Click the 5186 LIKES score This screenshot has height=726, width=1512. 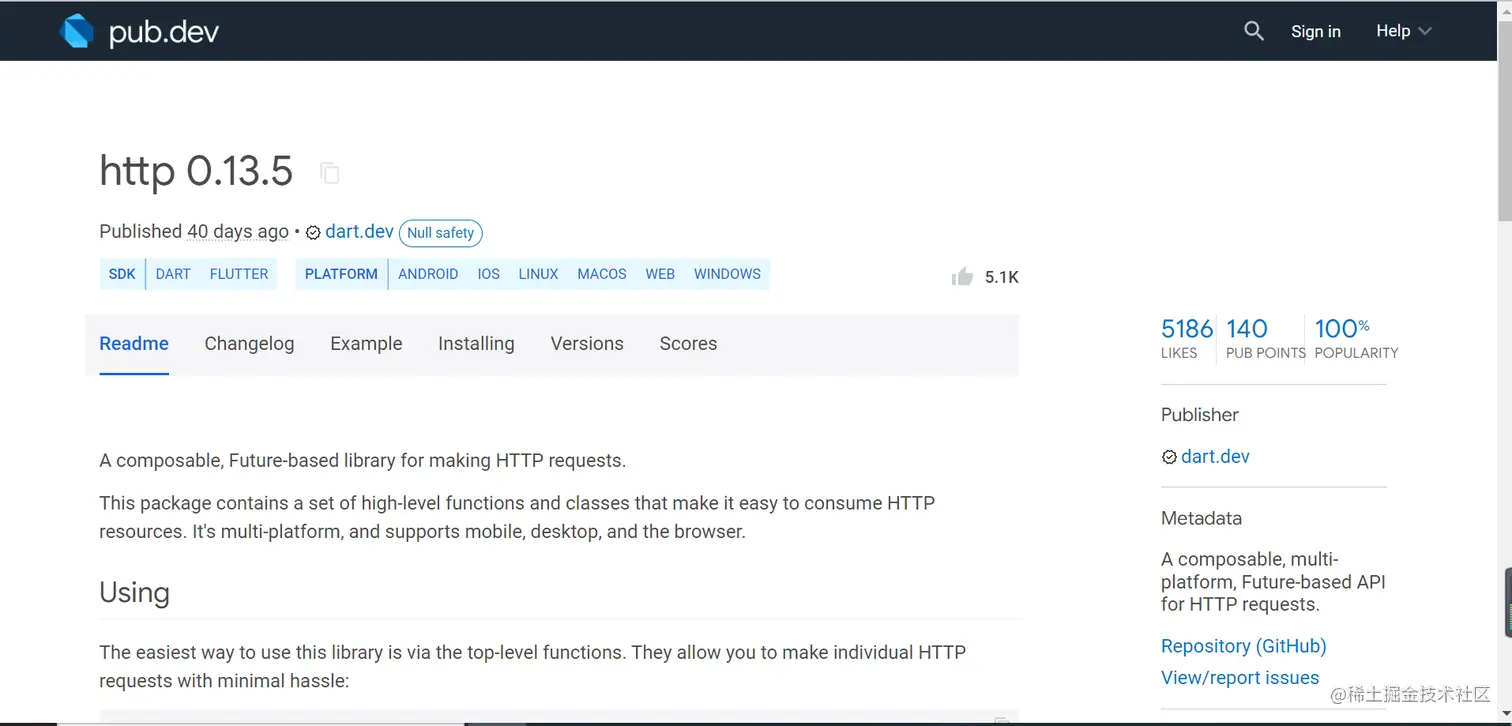(1186, 338)
